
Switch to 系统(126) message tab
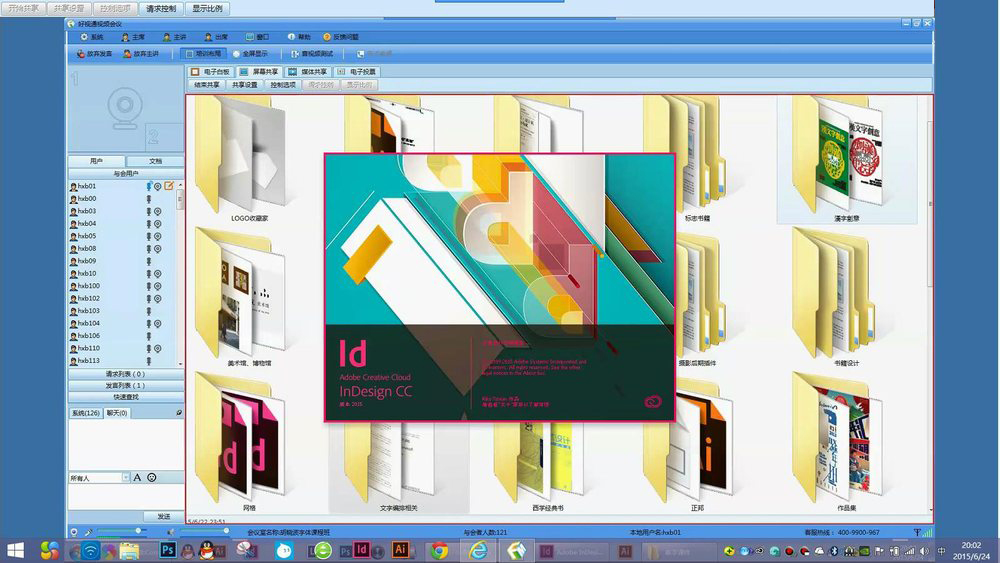[85, 413]
